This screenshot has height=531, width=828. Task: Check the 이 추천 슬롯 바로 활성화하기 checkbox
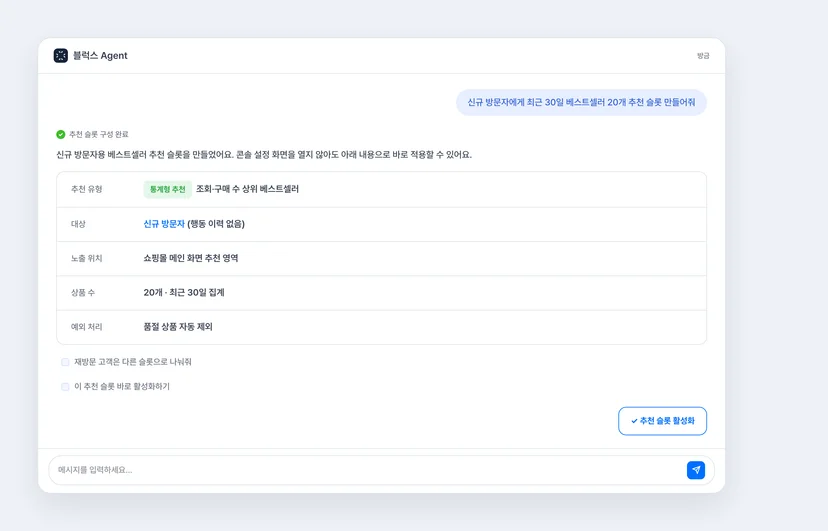65,387
